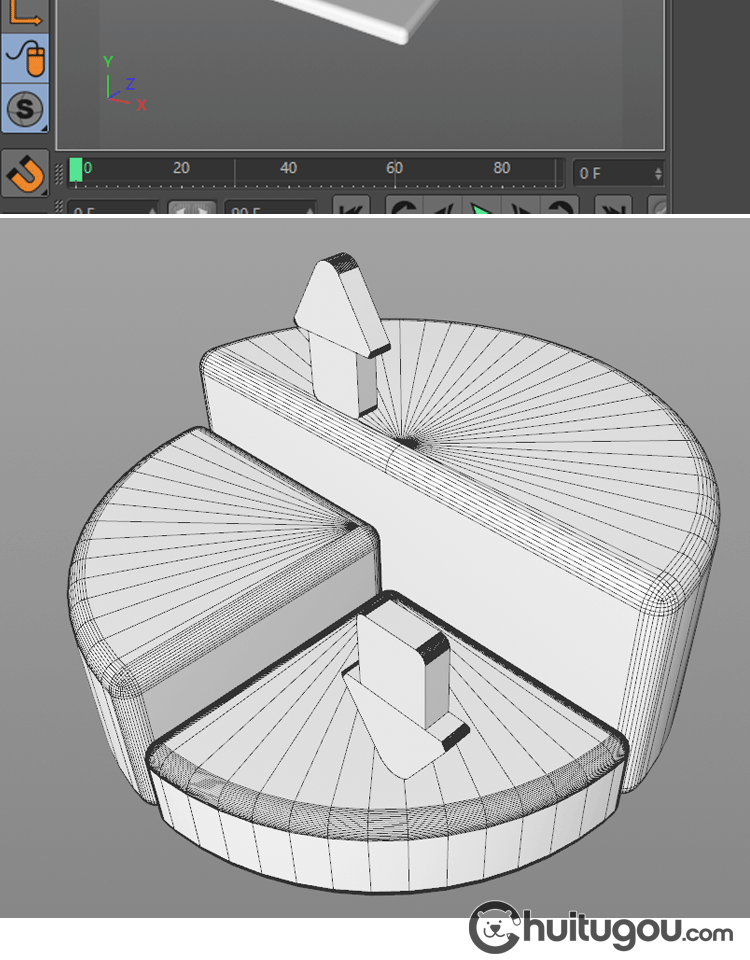Jump to frame 40 on the timeline ruler
750x960 pixels.
[x=288, y=170]
